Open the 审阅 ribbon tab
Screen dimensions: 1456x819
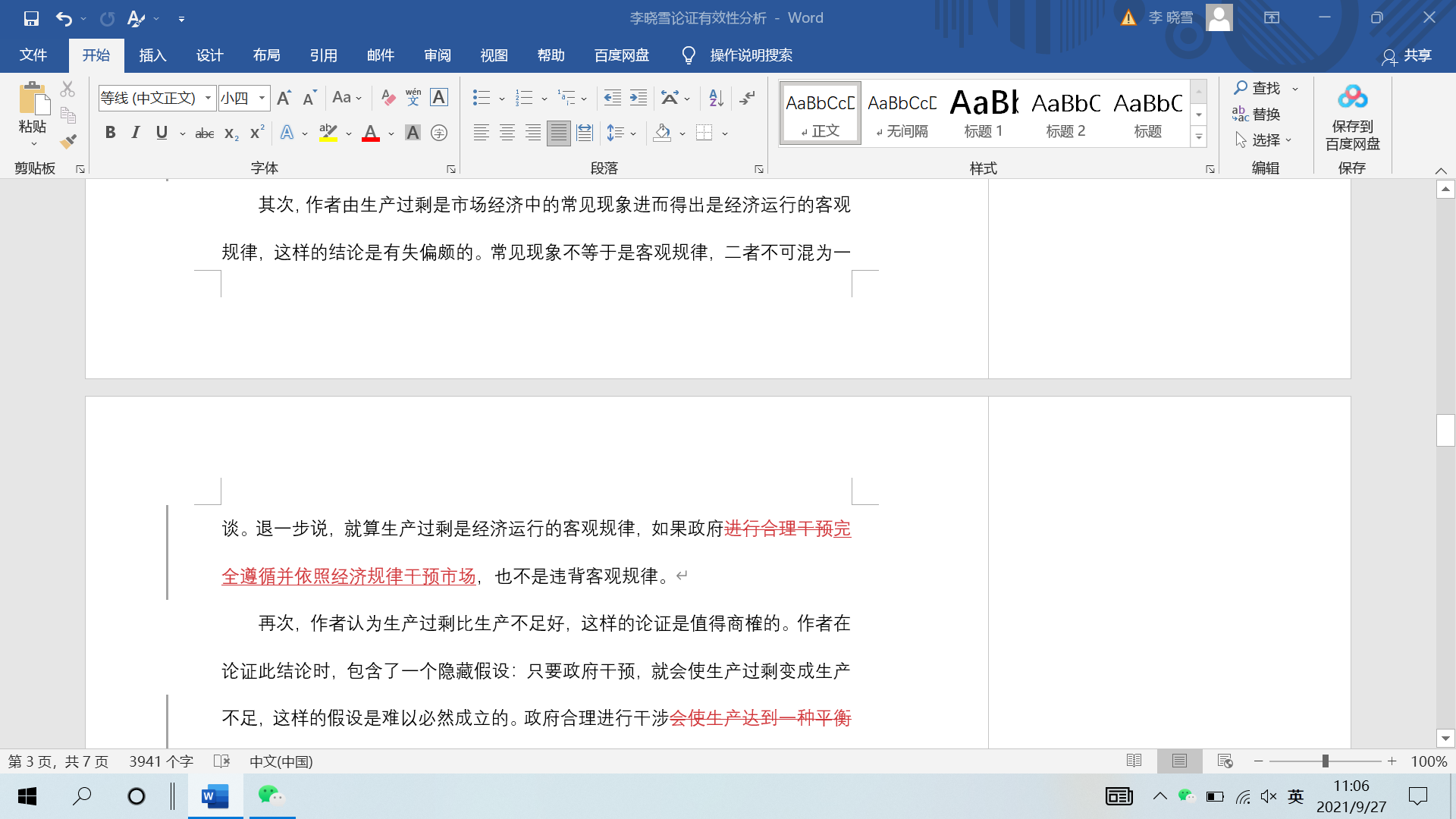pos(438,55)
